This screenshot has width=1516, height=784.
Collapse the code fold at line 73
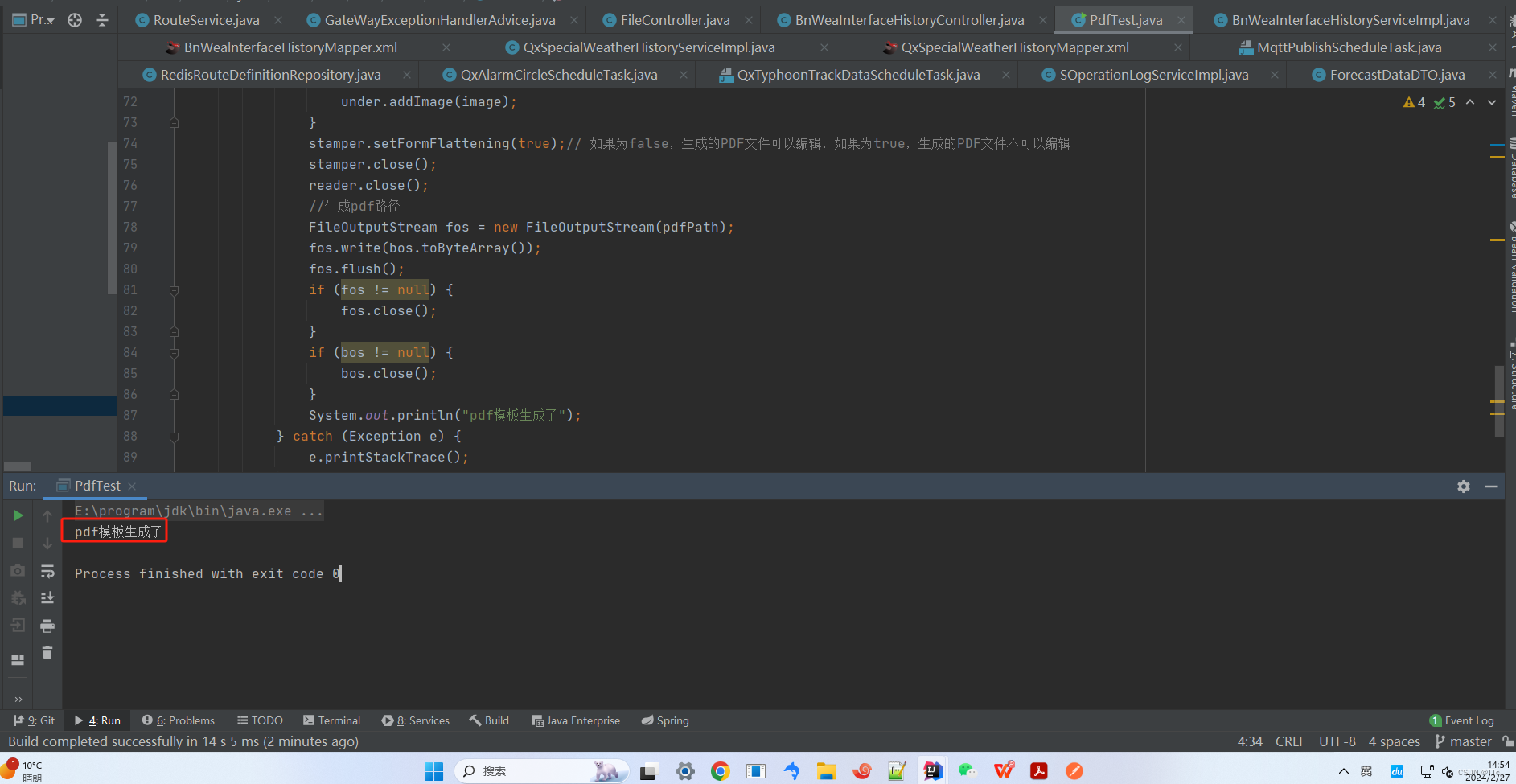point(175,122)
